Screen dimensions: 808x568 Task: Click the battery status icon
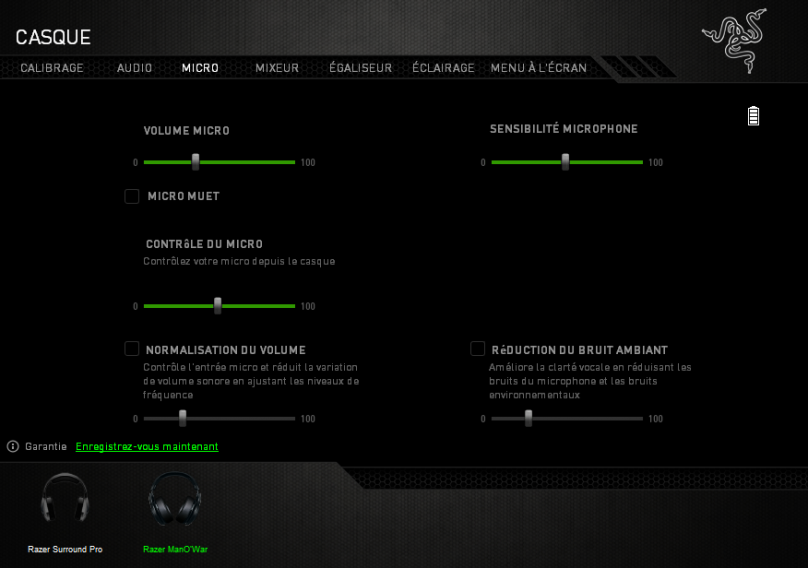click(x=753, y=116)
